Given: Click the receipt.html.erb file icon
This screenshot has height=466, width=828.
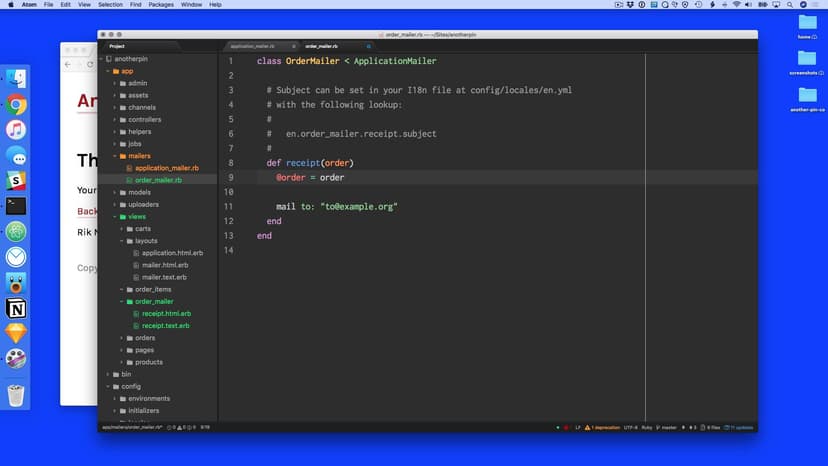Looking at the screenshot, I should click(137, 314).
